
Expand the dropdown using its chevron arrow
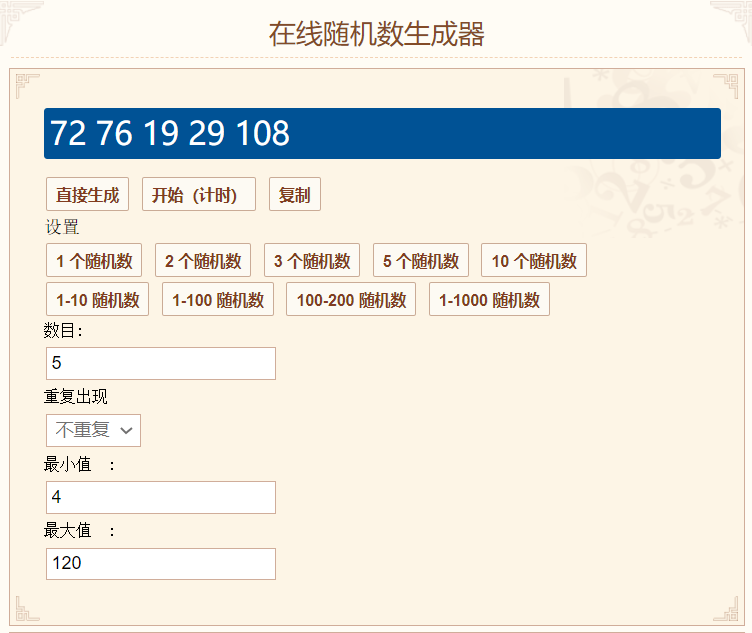126,431
